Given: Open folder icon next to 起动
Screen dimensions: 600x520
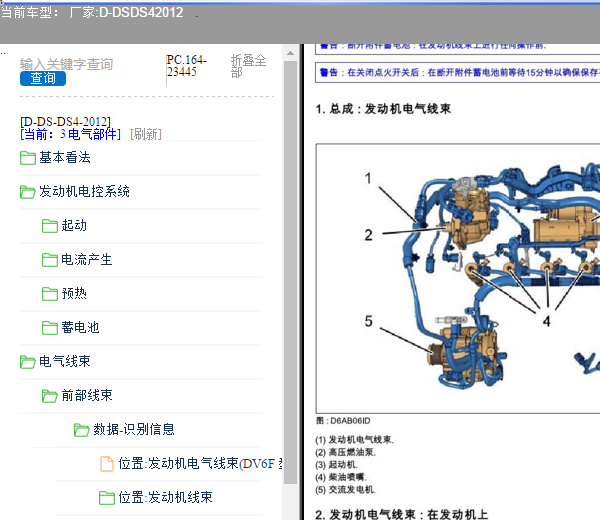Looking at the screenshot, I should click(x=50, y=226).
